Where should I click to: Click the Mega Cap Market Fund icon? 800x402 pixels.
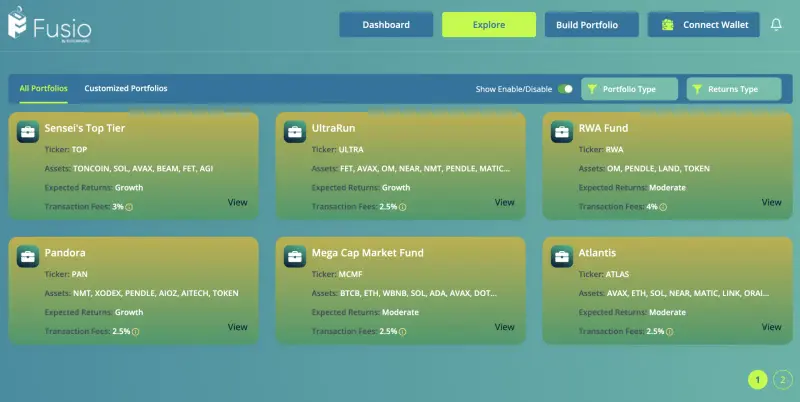click(294, 256)
